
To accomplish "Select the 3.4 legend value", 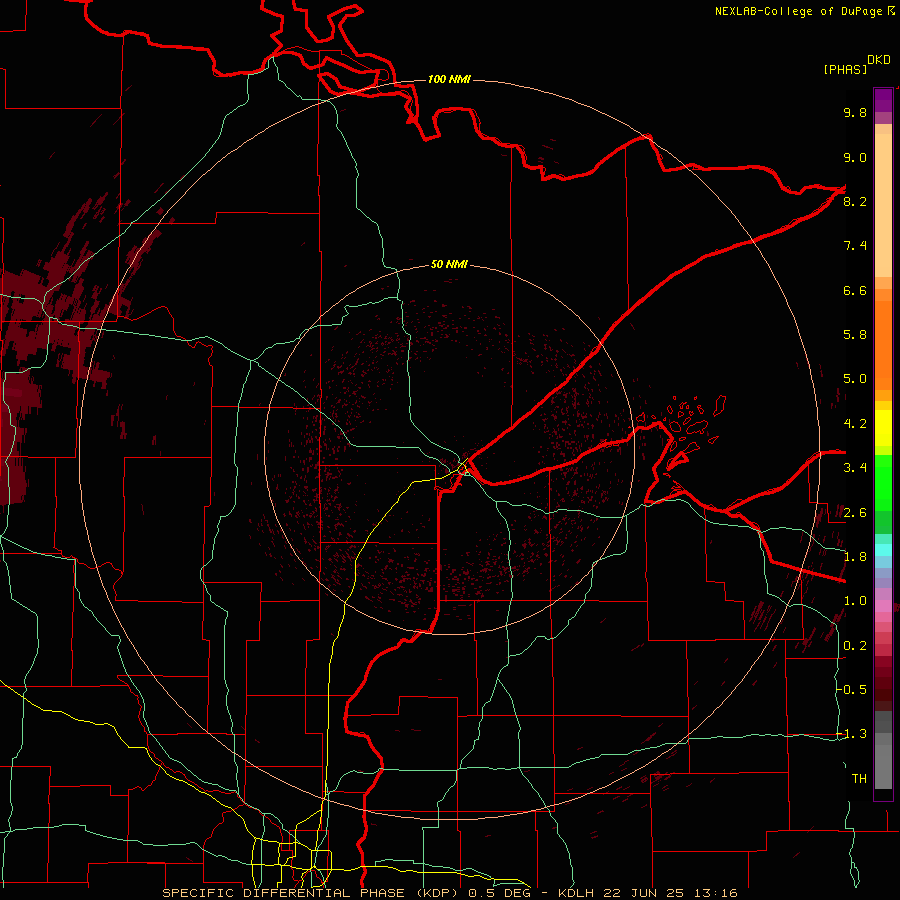I will point(855,468).
